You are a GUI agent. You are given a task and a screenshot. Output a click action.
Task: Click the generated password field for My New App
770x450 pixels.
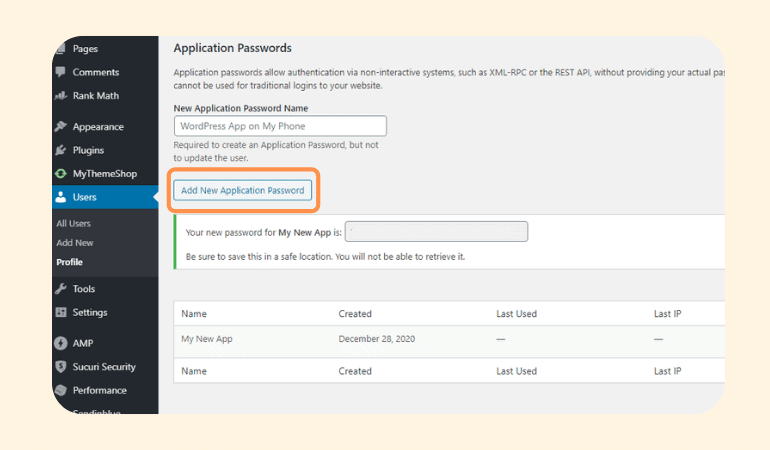(x=436, y=231)
